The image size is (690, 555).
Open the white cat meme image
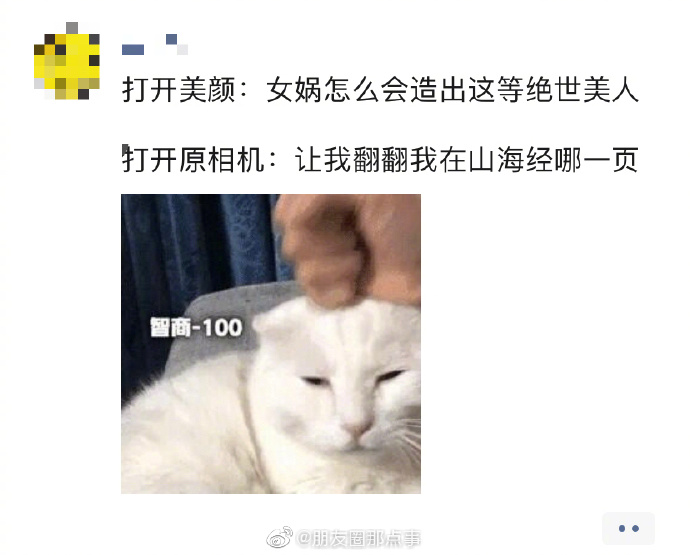(x=271, y=344)
